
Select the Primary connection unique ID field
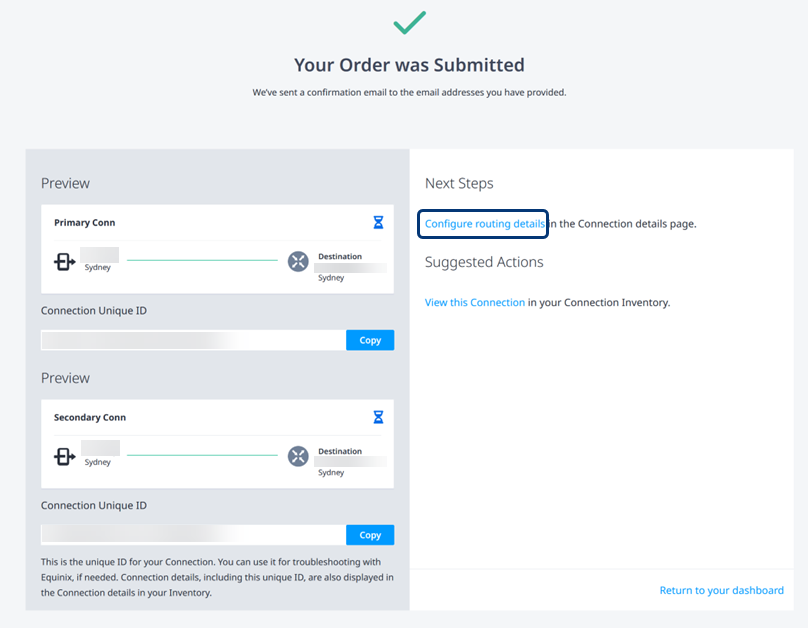coord(194,340)
